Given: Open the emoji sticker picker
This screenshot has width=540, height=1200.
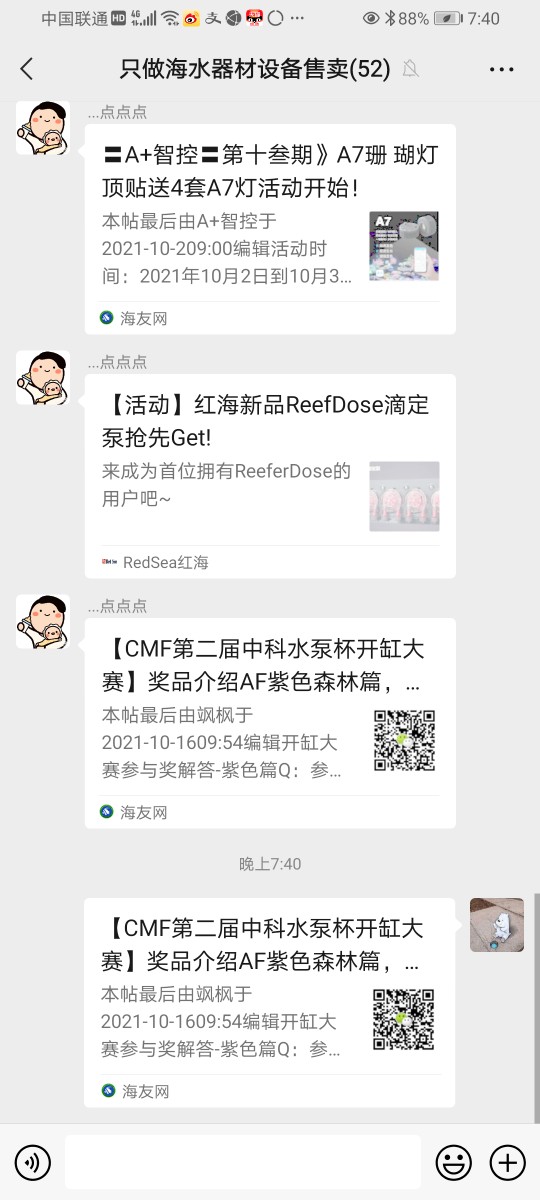Looking at the screenshot, I should [x=453, y=1162].
